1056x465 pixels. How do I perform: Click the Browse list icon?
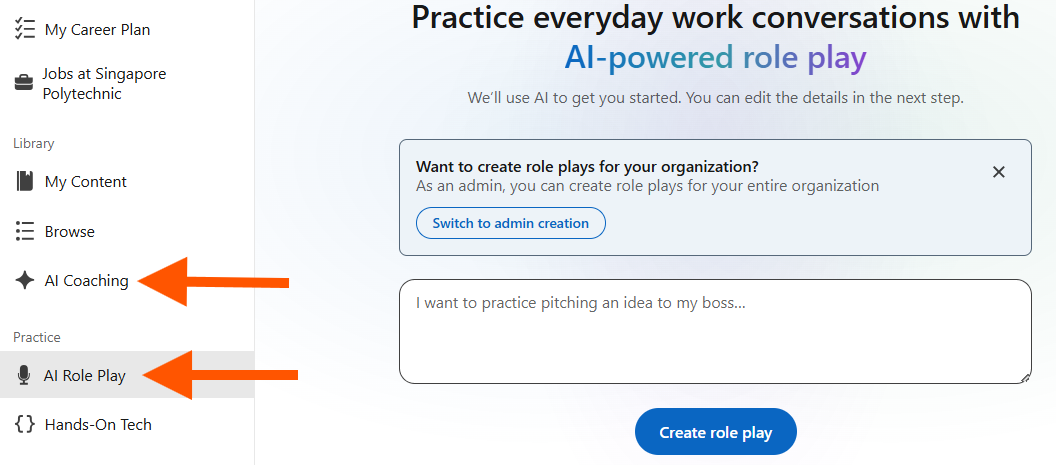24,231
